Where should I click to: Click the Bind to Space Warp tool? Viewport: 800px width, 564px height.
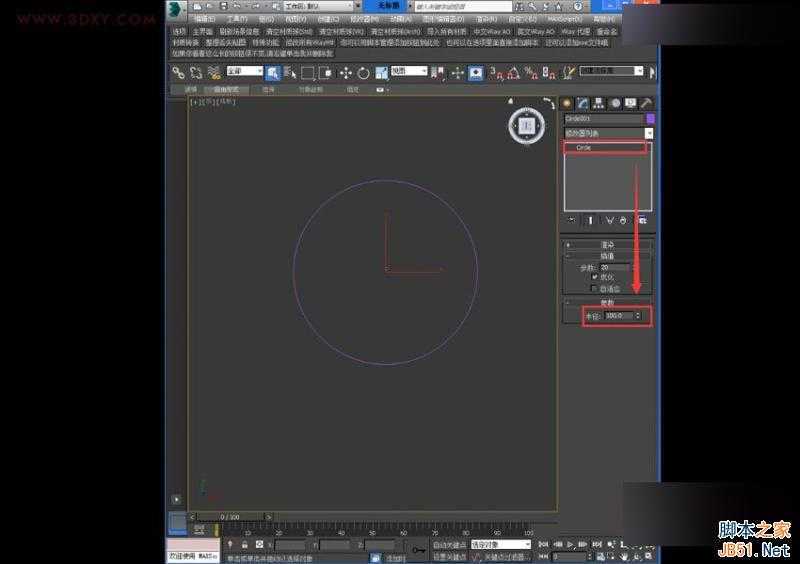(214, 73)
